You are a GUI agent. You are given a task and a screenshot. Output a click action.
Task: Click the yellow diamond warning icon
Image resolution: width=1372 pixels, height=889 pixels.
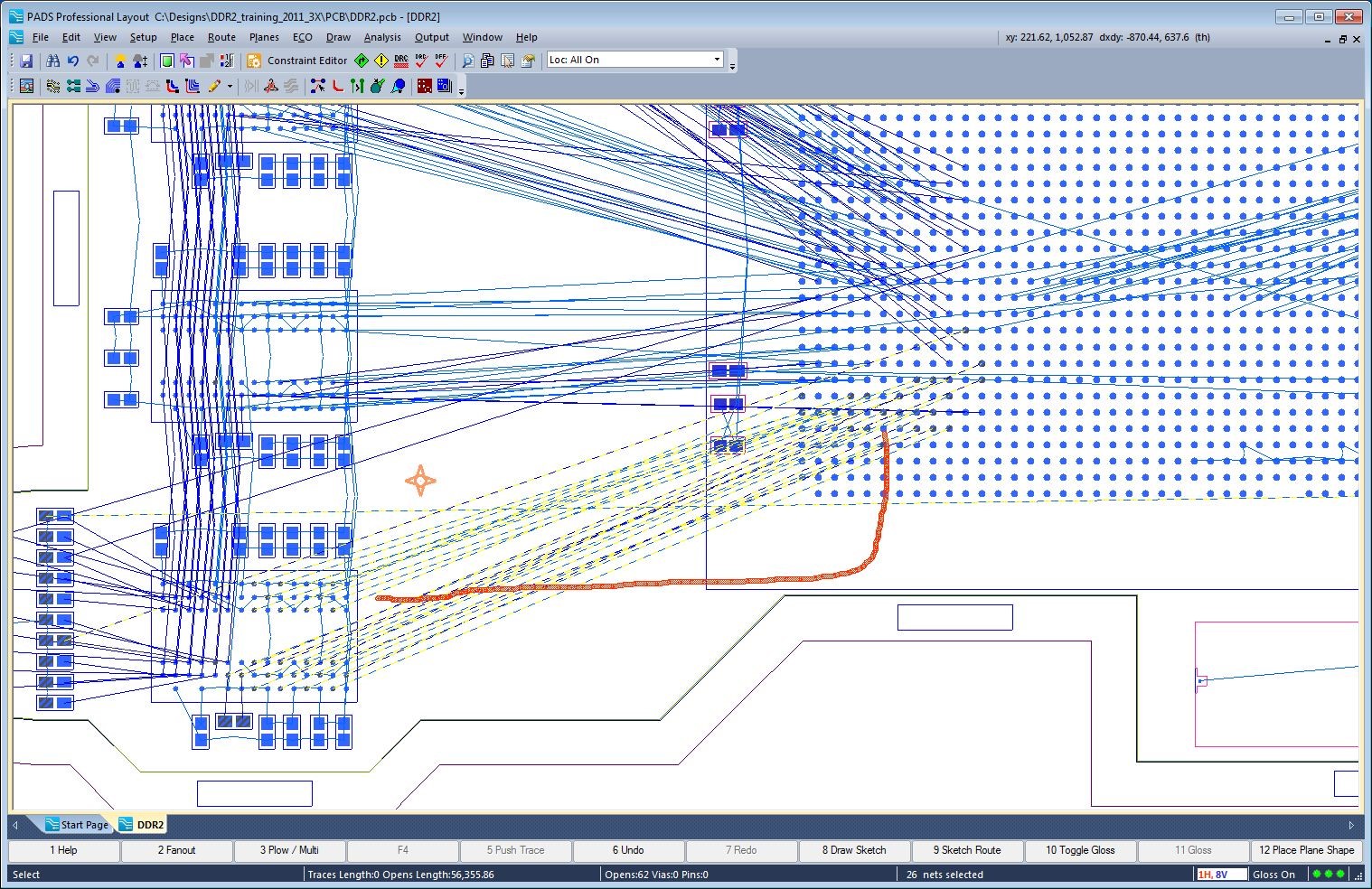point(381,61)
